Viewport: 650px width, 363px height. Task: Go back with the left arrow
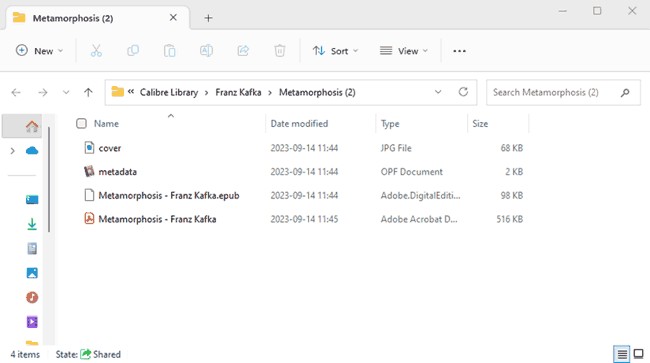coord(16,92)
